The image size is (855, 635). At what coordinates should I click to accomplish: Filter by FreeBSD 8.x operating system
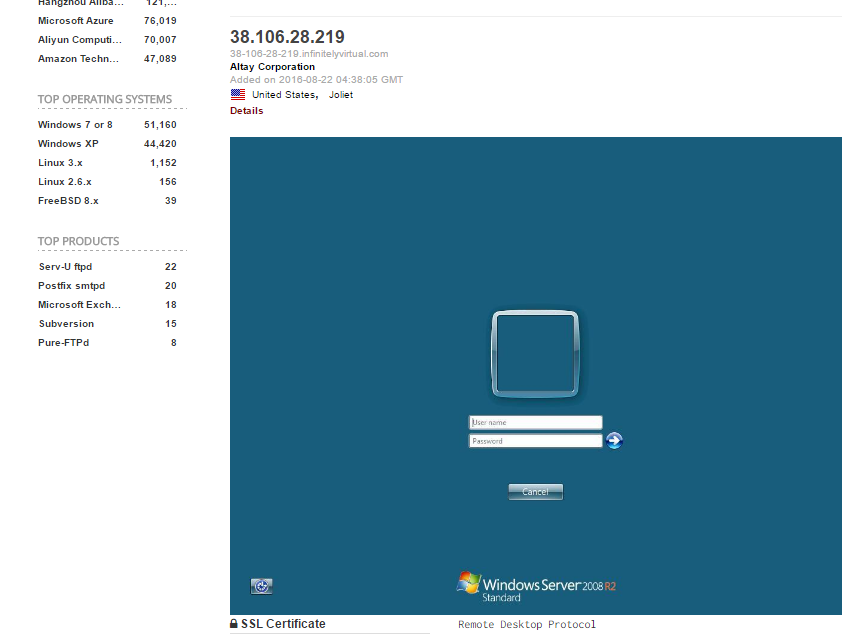pos(68,201)
